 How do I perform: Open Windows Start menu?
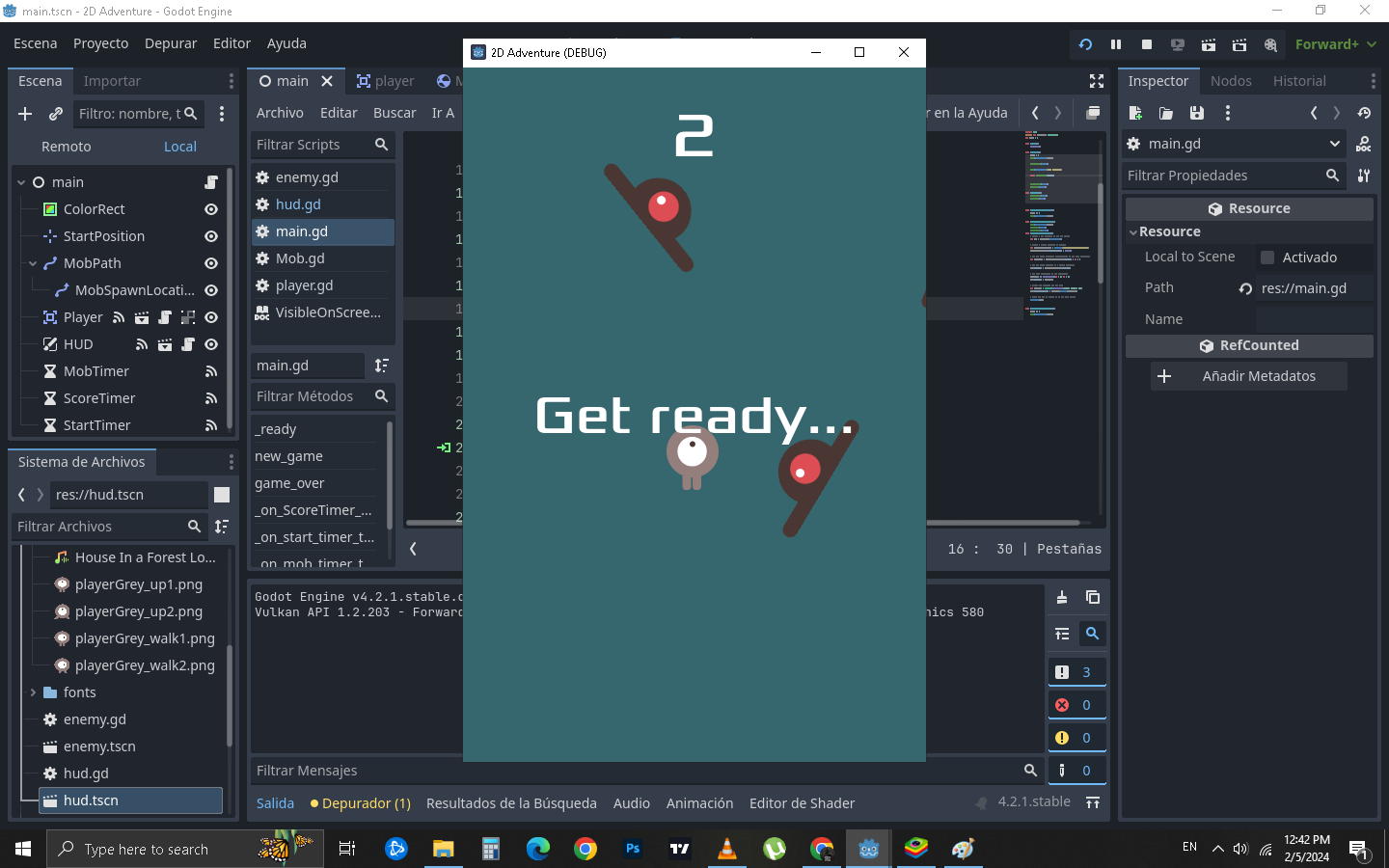(23, 849)
